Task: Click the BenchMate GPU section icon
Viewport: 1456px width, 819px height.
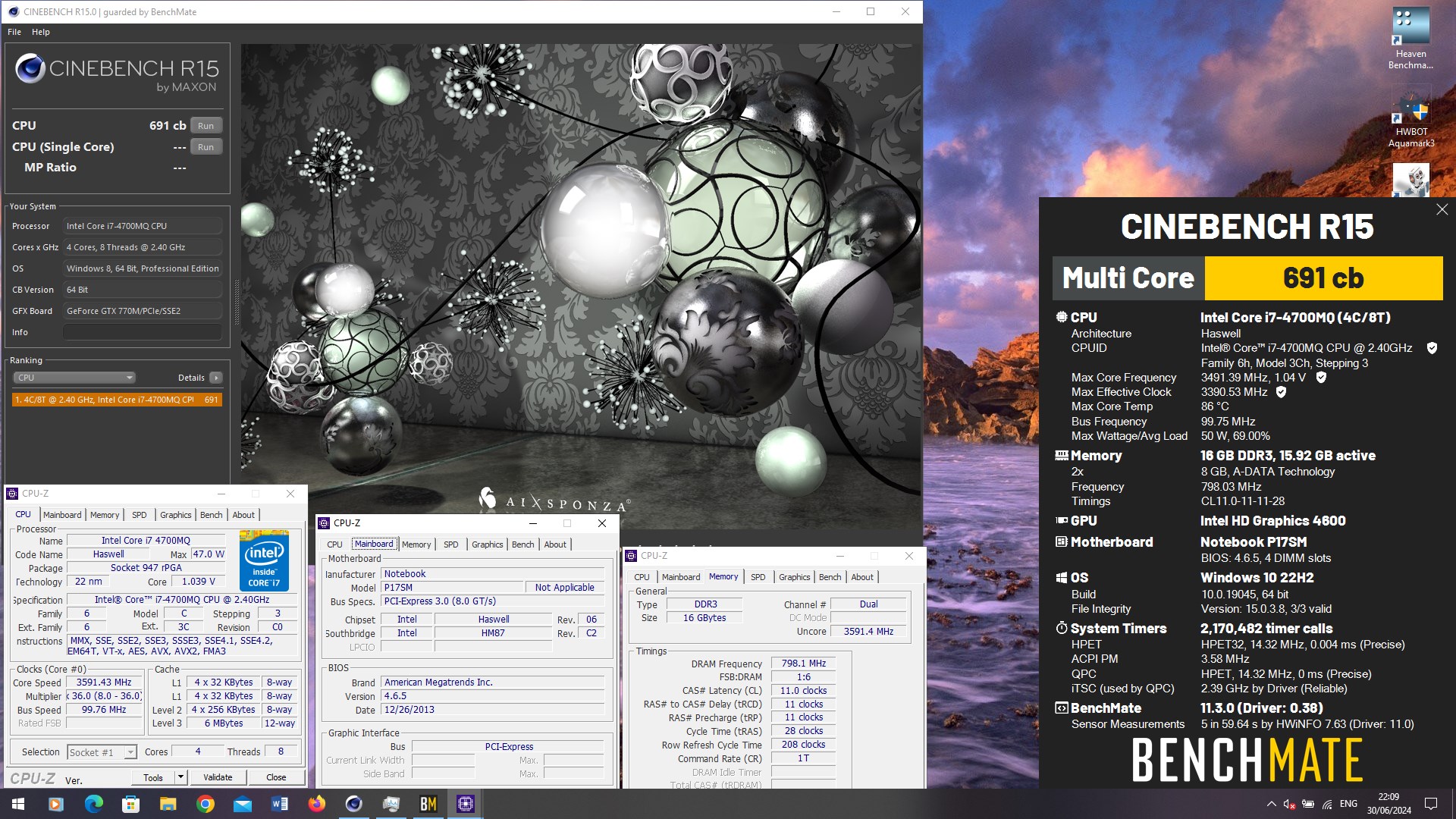Action: click(x=1062, y=520)
